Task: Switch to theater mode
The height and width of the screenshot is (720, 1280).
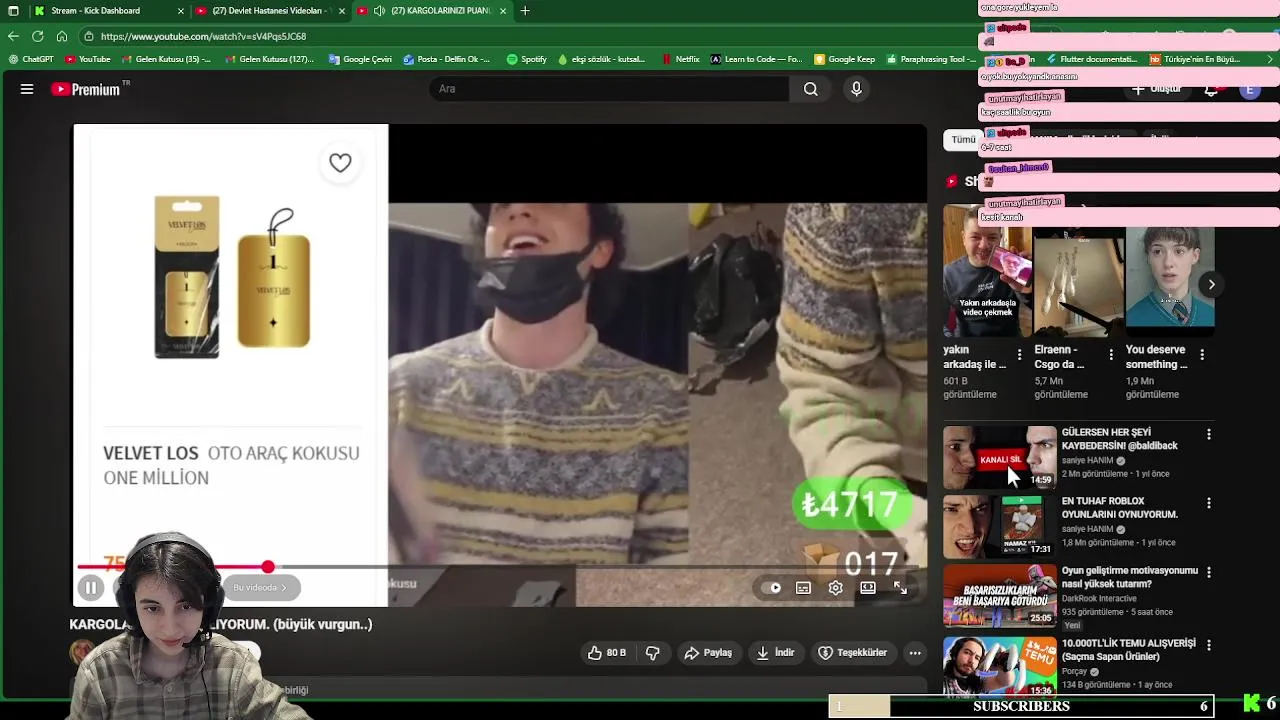Action: click(x=868, y=588)
